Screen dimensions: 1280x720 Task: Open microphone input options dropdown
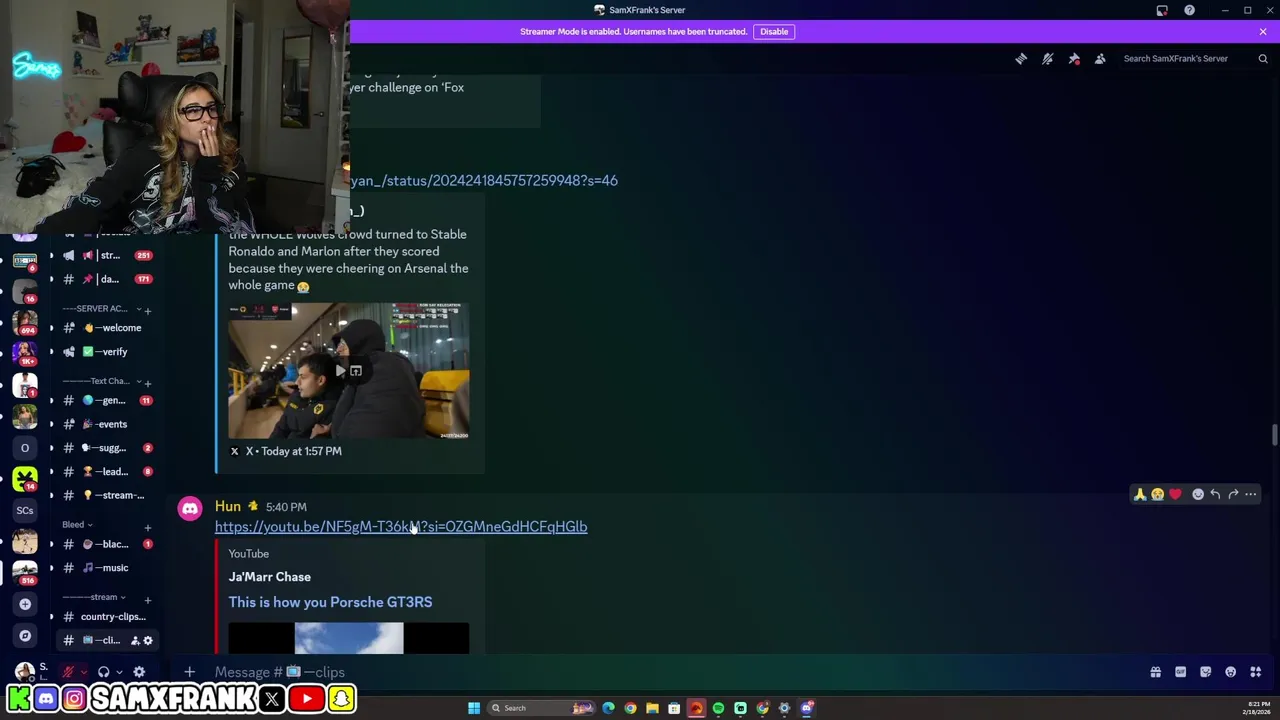[83, 672]
